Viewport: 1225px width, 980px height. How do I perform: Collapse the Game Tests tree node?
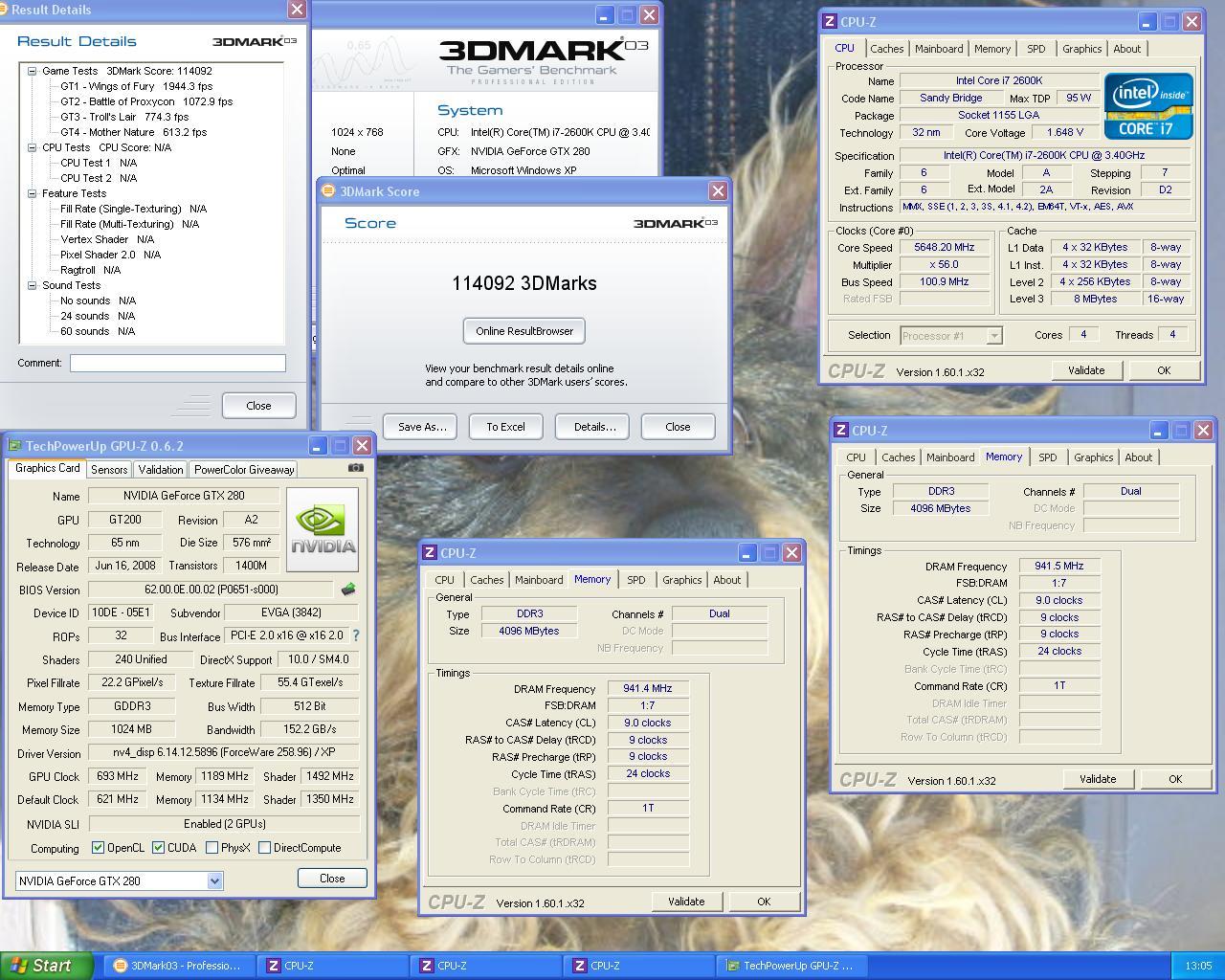click(x=32, y=71)
